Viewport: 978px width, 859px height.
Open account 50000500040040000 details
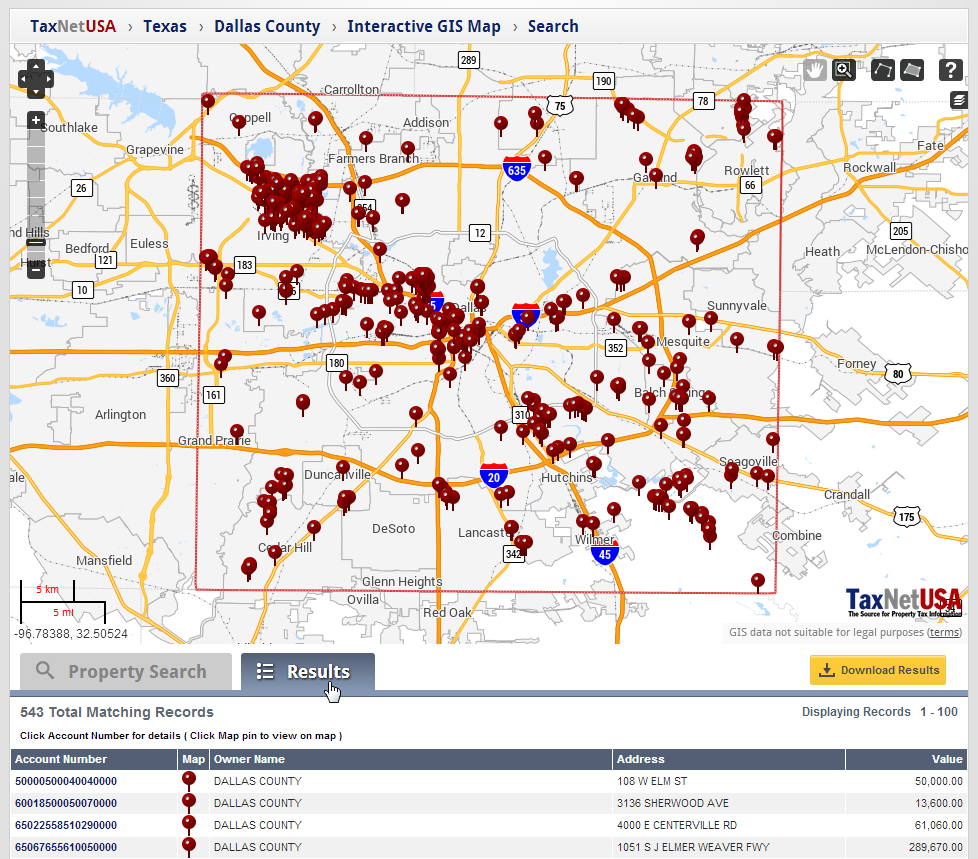(66, 781)
